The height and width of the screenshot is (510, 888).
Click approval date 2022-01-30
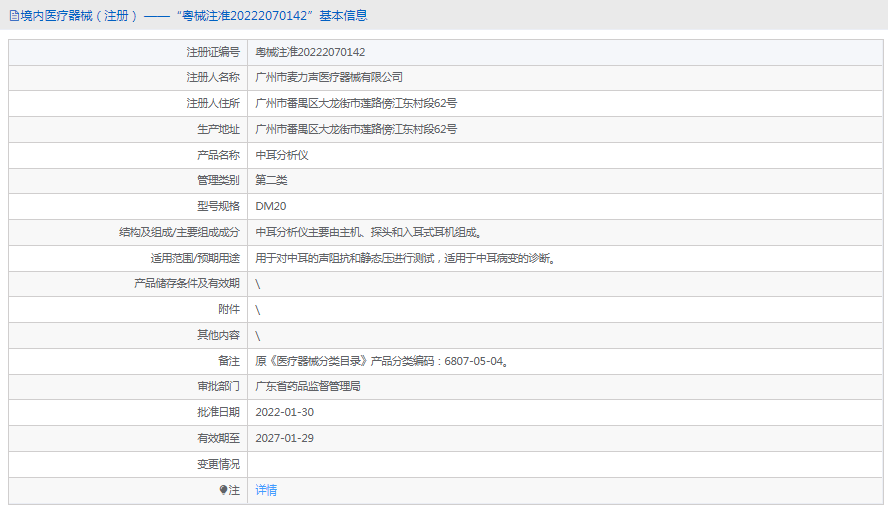click(x=284, y=413)
